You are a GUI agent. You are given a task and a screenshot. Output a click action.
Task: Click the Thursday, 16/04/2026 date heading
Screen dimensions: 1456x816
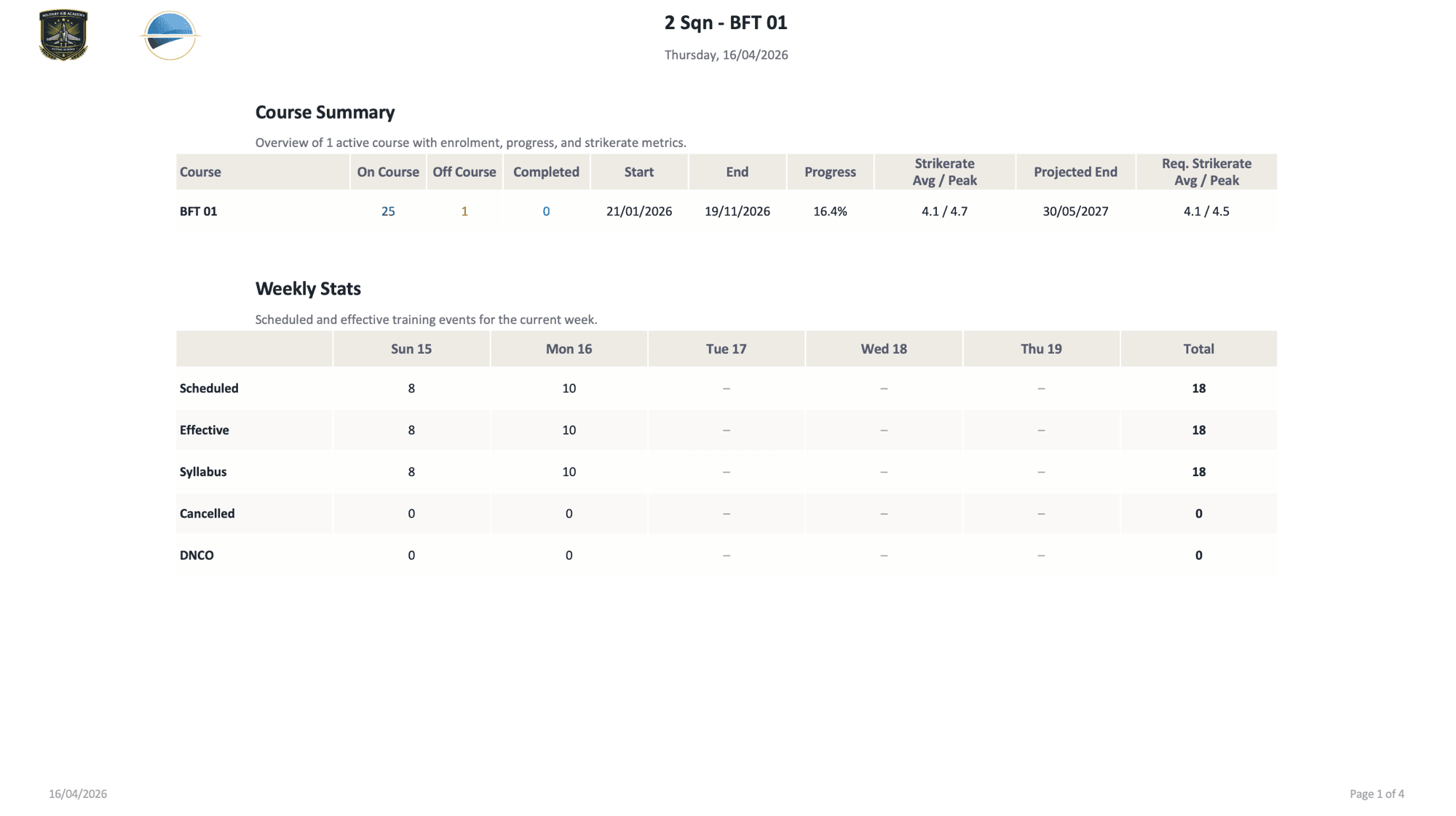726,55
